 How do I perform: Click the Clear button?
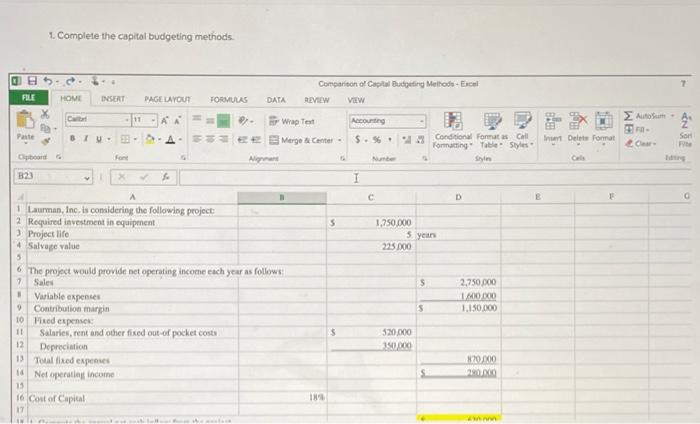coord(641,143)
